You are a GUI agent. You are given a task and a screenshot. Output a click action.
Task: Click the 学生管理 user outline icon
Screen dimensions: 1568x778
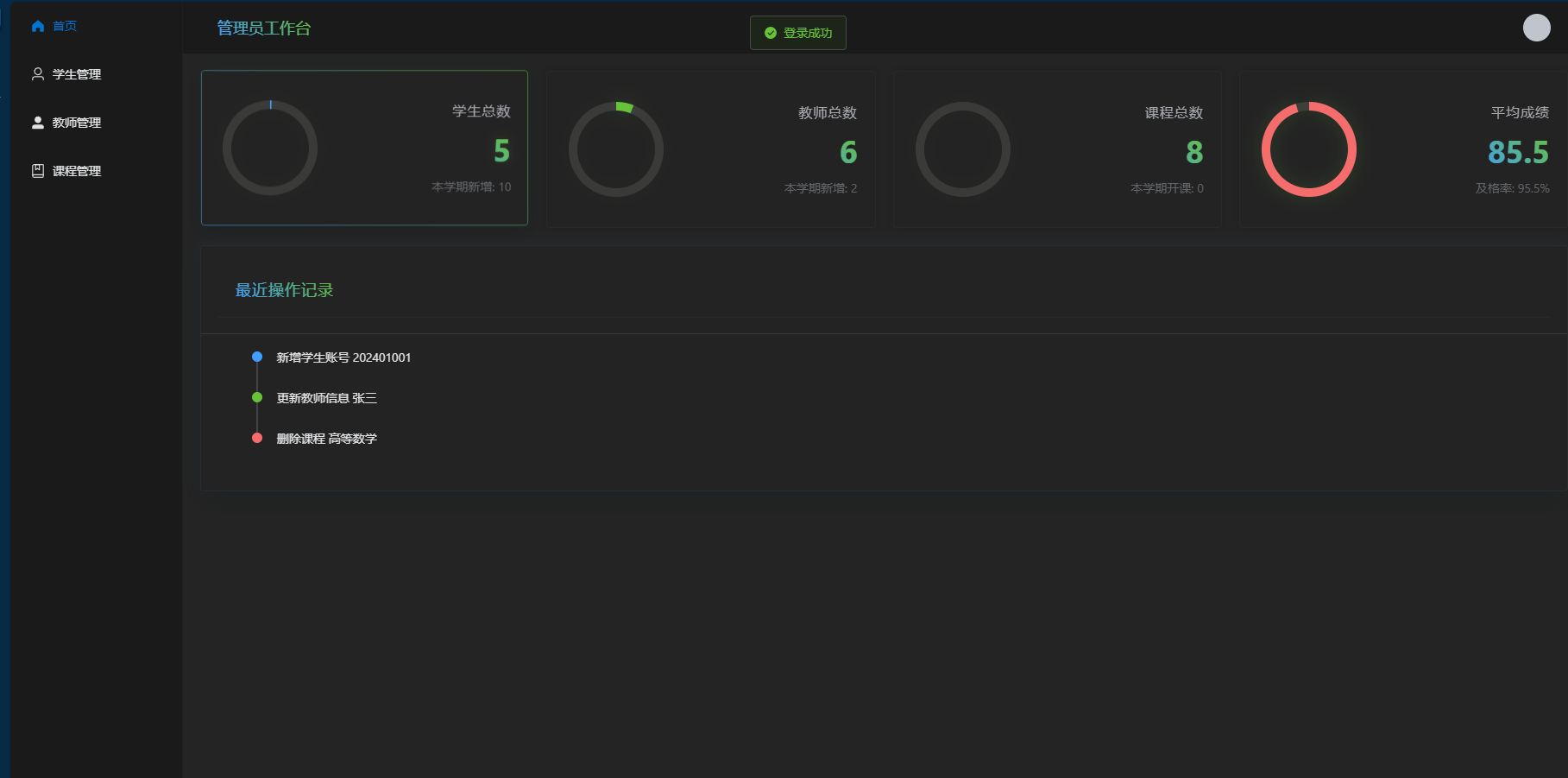pos(38,74)
